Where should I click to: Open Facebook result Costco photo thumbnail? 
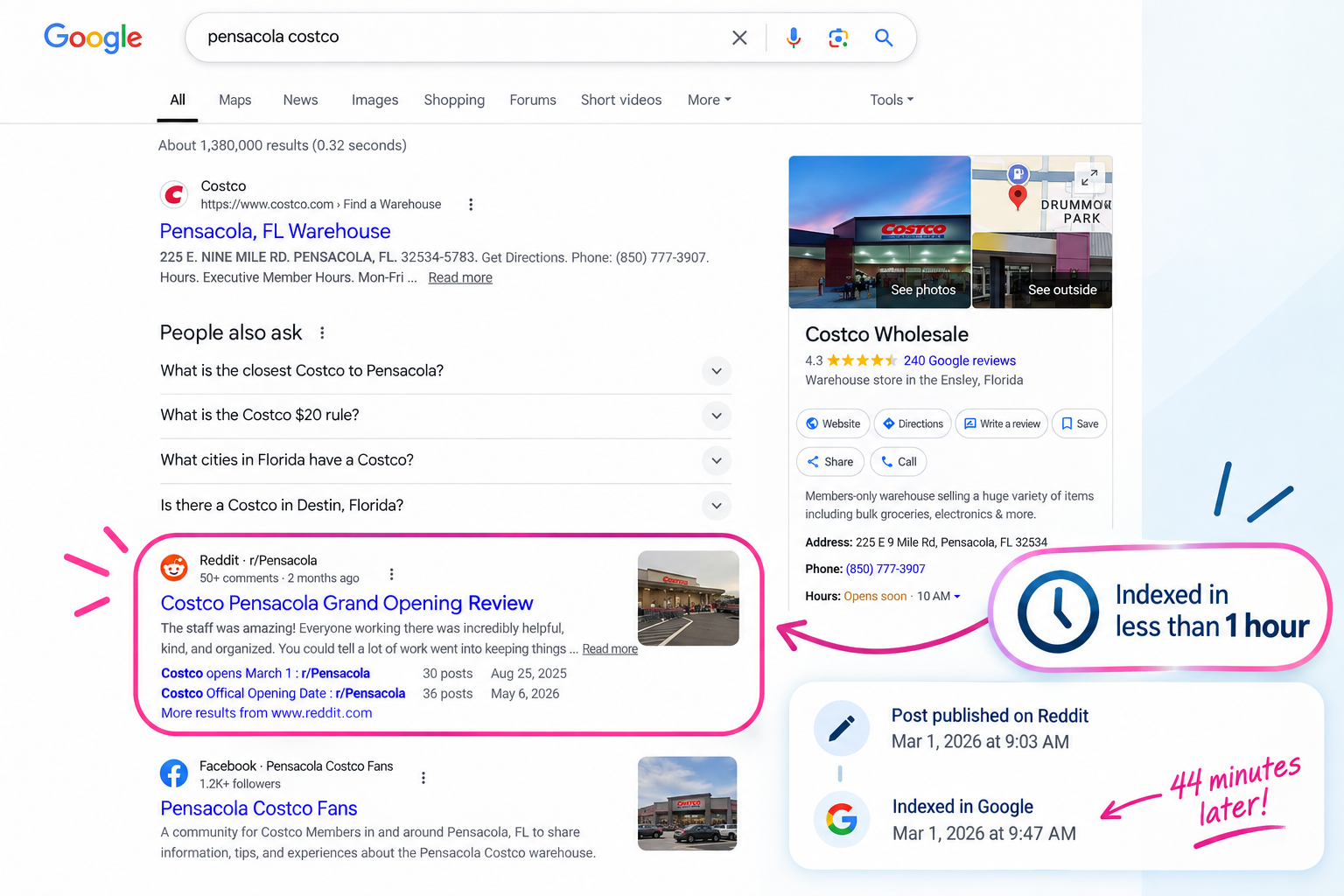[x=688, y=803]
